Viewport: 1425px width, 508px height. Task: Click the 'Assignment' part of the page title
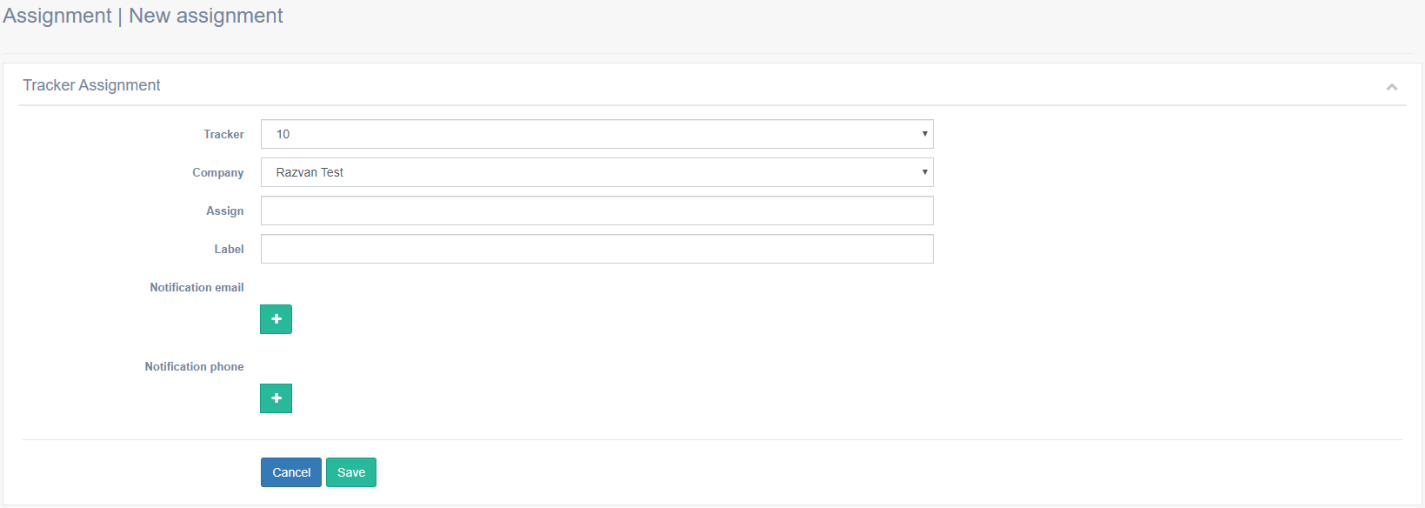click(57, 16)
